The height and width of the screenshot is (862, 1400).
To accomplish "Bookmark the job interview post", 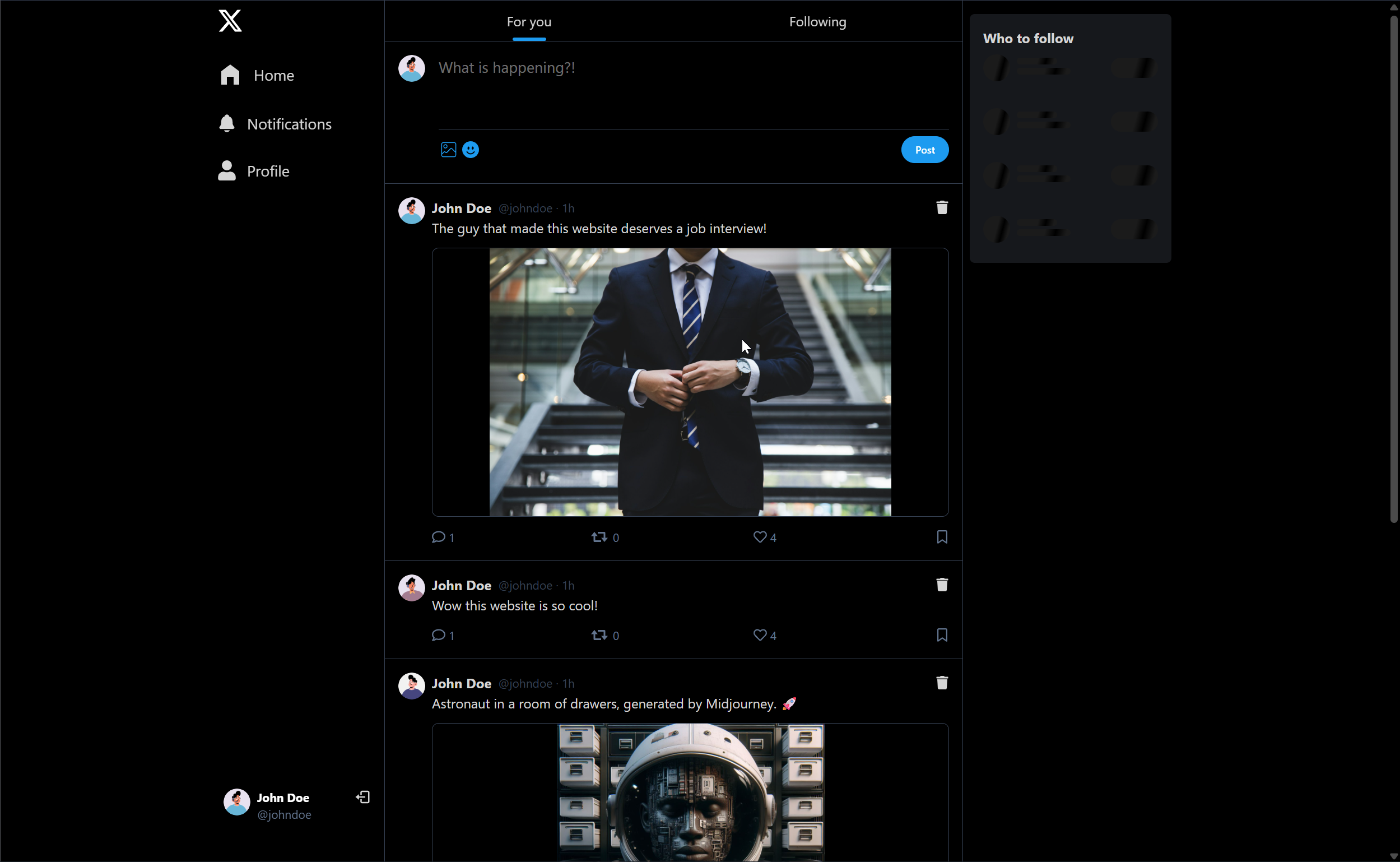I will point(941,537).
